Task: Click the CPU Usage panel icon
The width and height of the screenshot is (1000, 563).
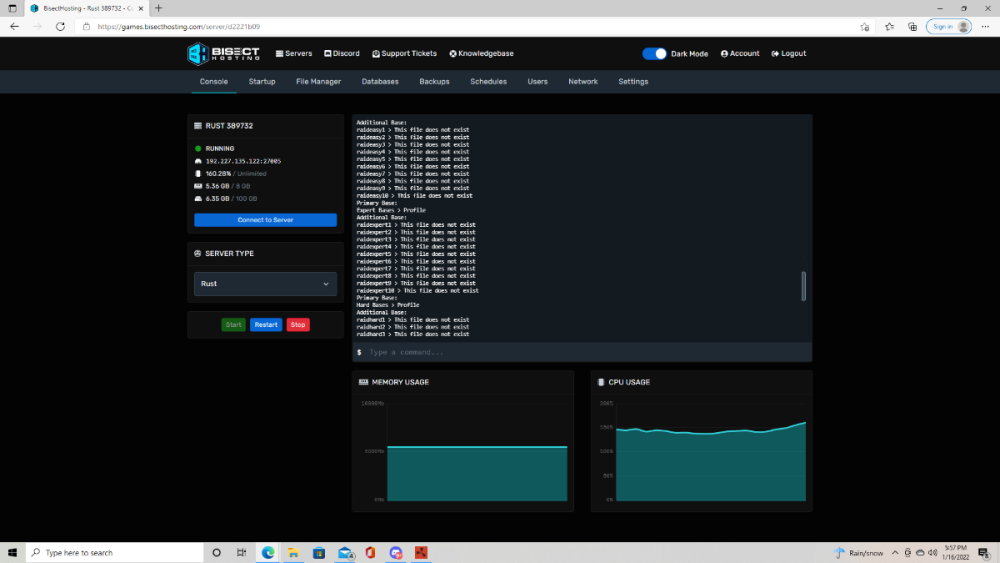Action: pyautogui.click(x=601, y=382)
